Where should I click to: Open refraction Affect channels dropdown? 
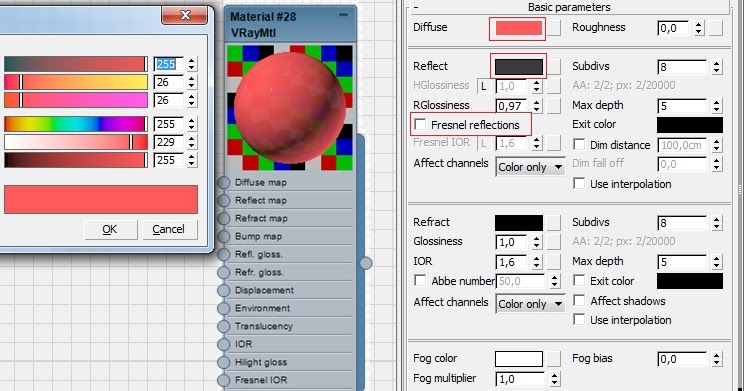[x=530, y=304]
